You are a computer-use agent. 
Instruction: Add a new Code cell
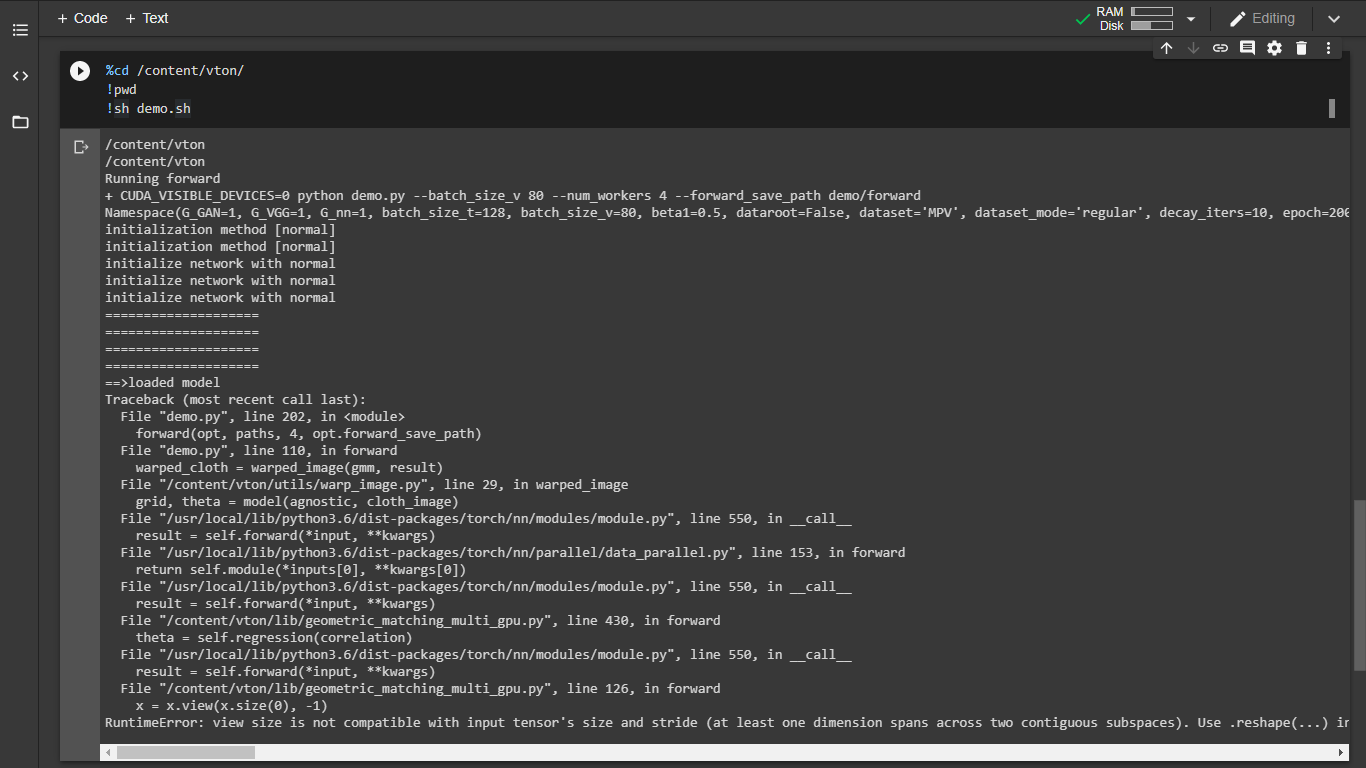tap(82, 17)
